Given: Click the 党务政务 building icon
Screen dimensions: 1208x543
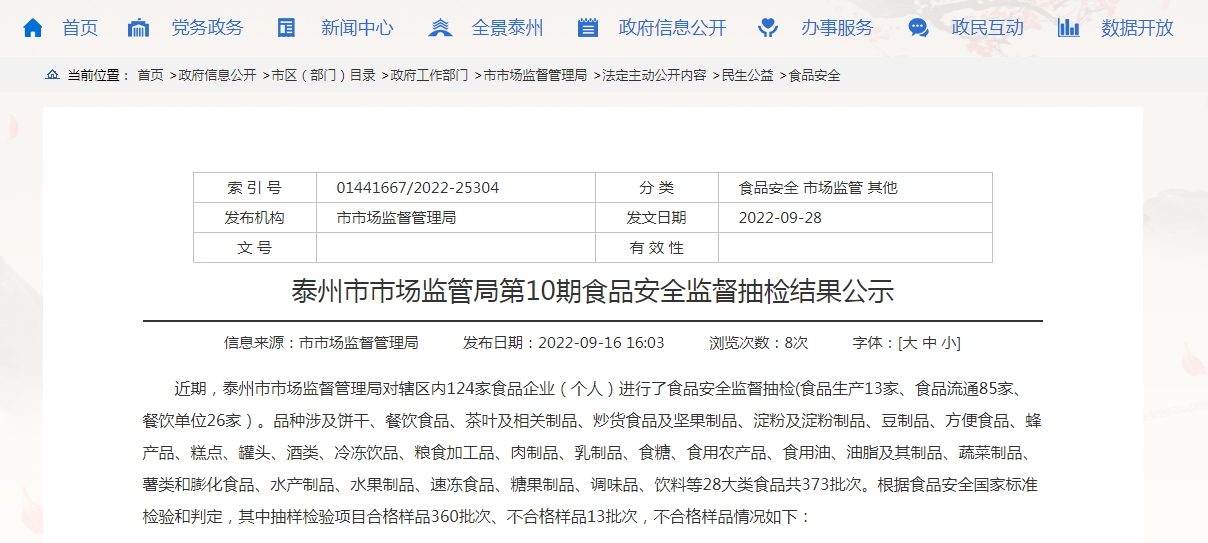Looking at the screenshot, I should 139,28.
